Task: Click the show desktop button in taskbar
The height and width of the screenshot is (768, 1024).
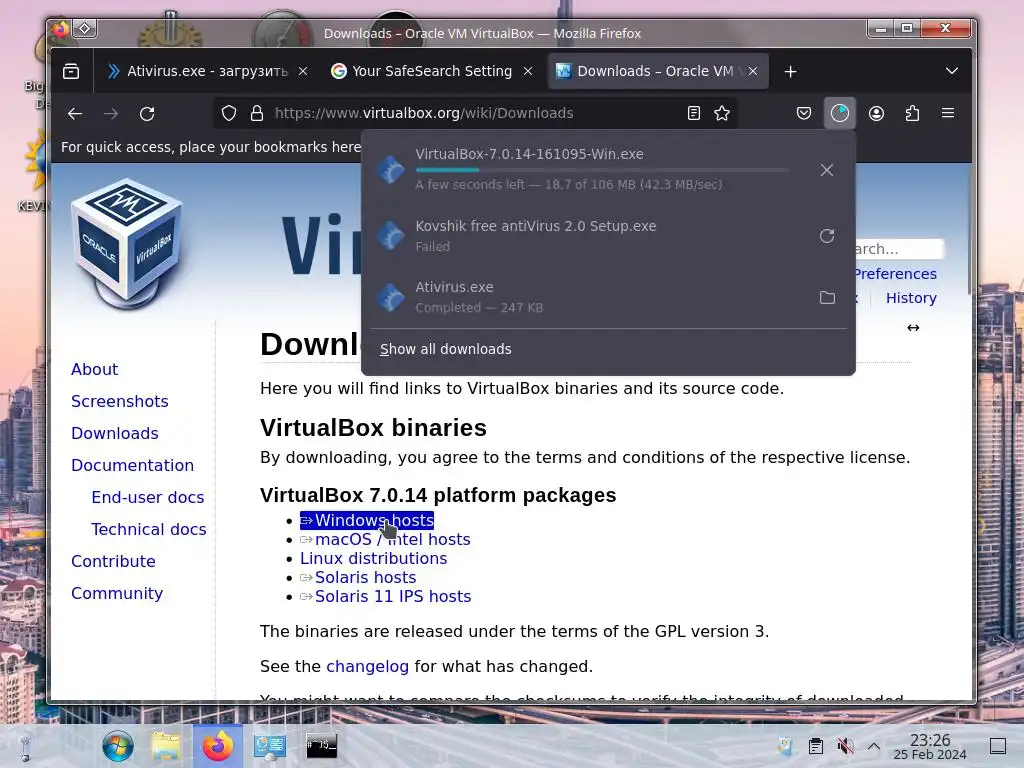Action: pos(997,746)
